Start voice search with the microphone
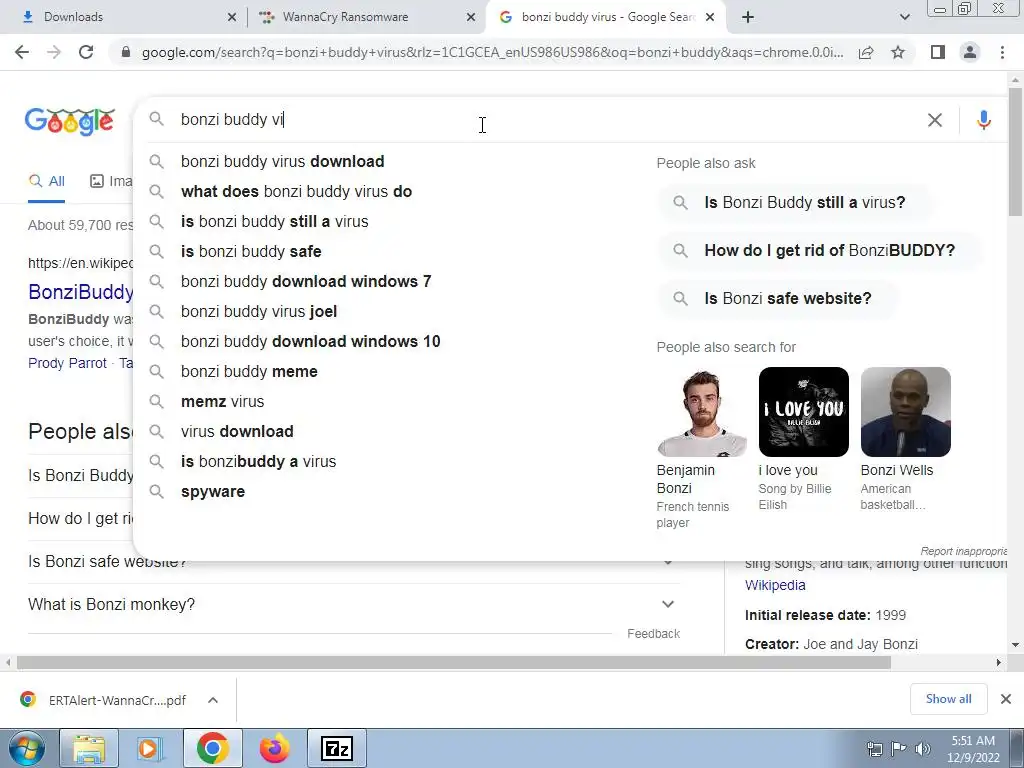The width and height of the screenshot is (1024, 768). (984, 120)
